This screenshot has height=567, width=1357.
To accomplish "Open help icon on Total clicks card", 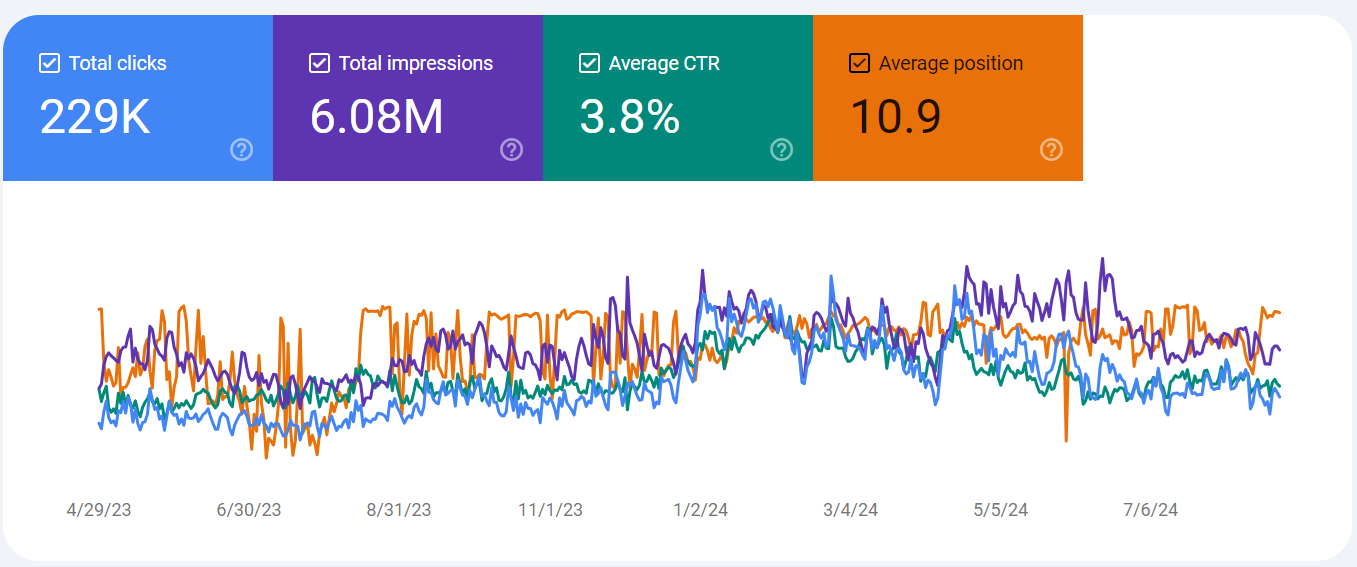I will [x=242, y=150].
